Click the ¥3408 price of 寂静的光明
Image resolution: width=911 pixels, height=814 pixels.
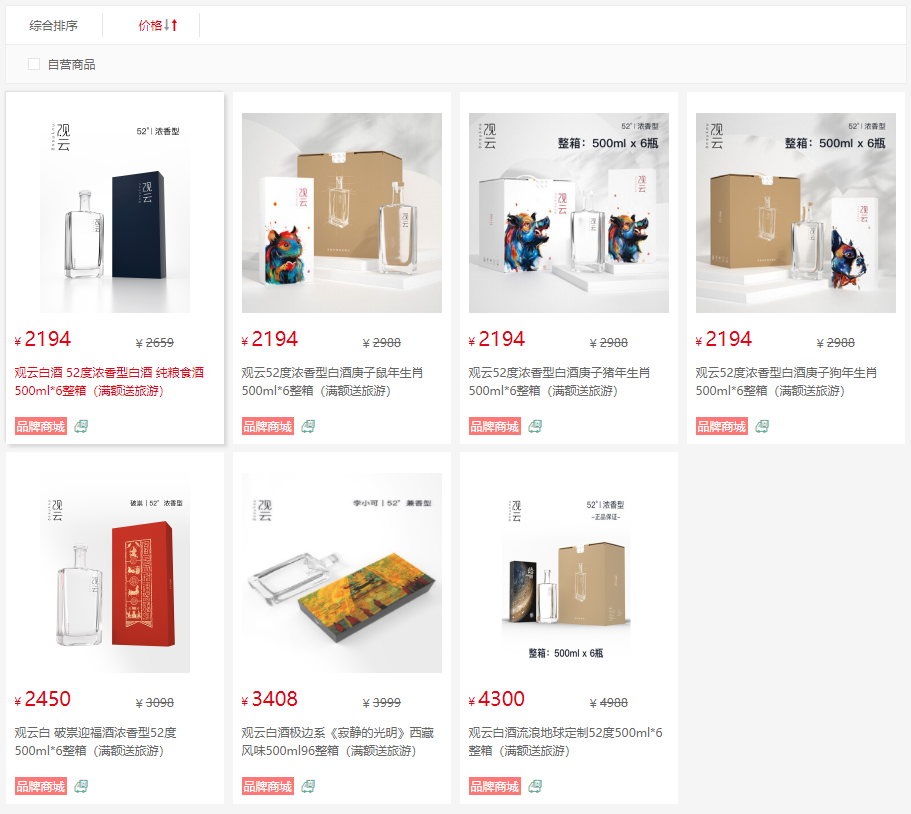(270, 699)
